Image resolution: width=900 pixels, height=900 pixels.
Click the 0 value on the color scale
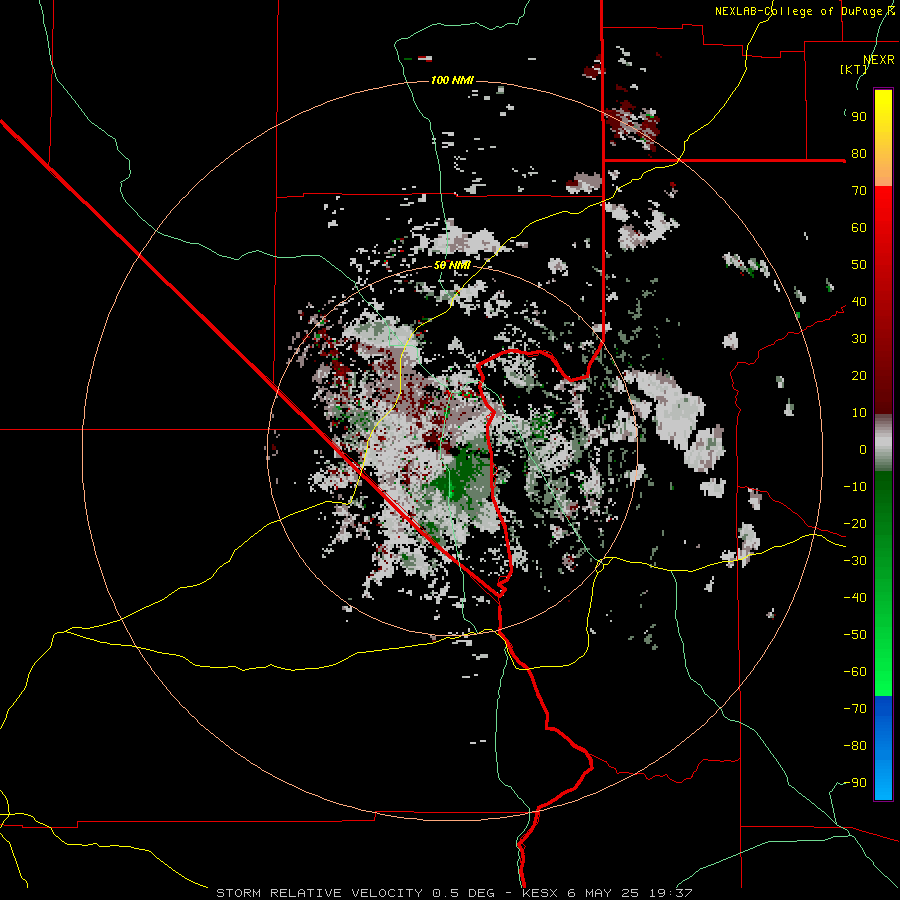click(863, 450)
